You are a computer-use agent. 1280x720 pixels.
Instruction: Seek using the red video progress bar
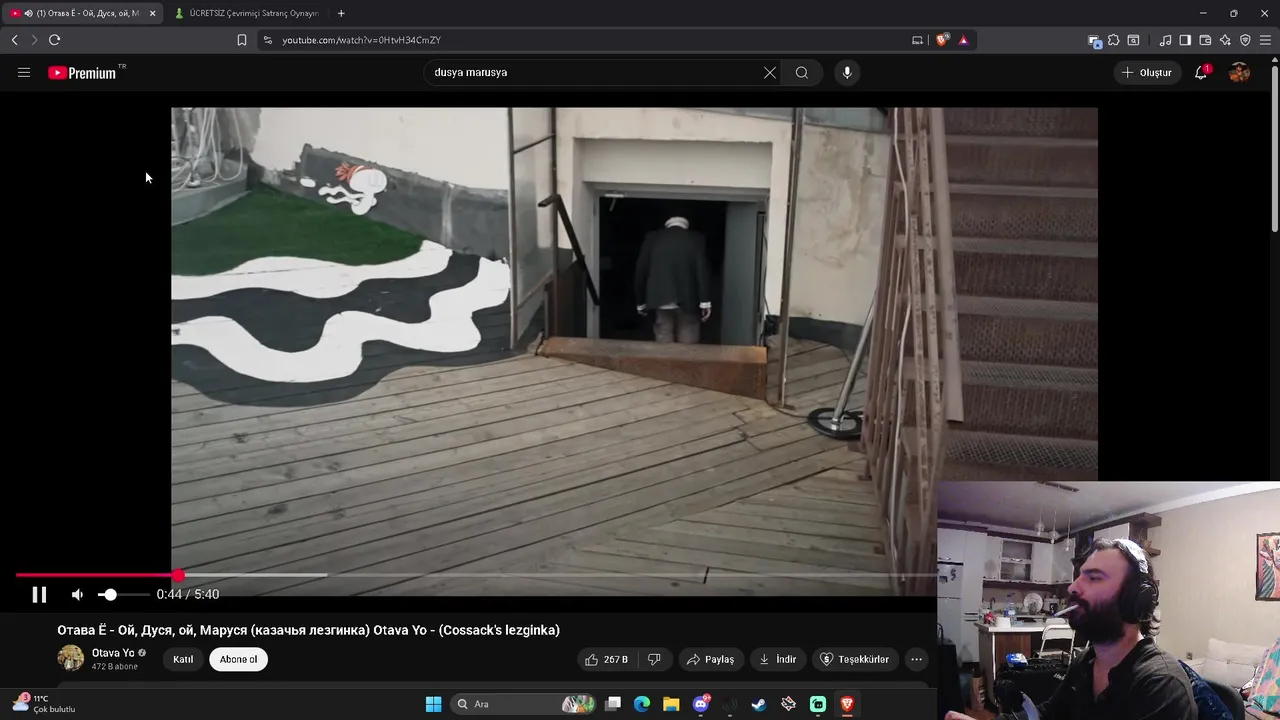coord(476,575)
